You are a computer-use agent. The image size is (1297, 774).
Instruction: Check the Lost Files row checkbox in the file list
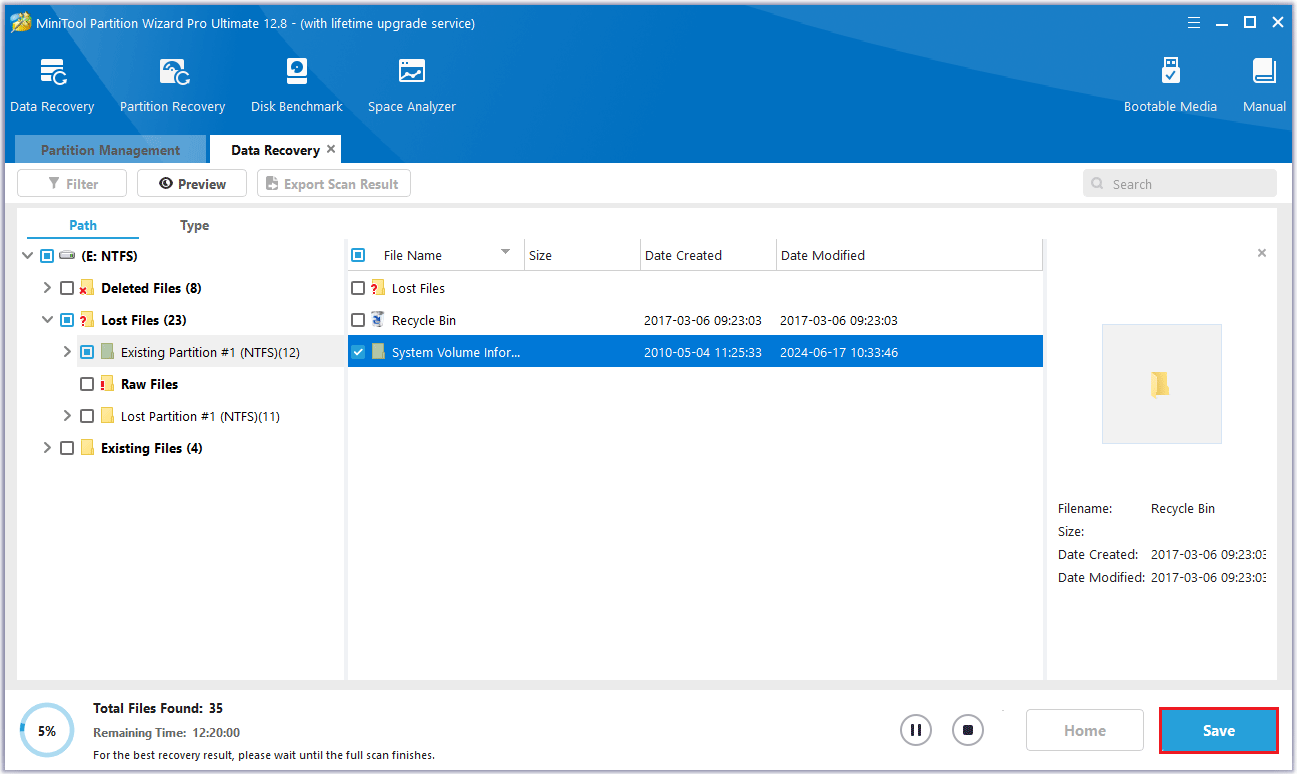[358, 288]
